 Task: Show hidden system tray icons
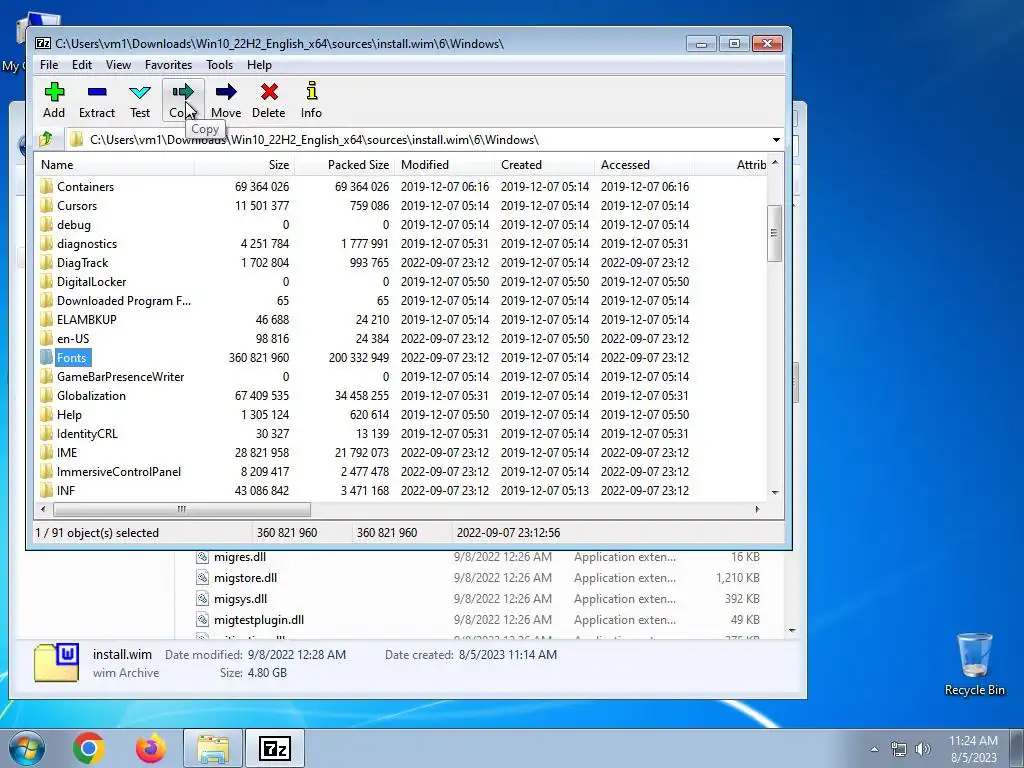click(x=874, y=749)
